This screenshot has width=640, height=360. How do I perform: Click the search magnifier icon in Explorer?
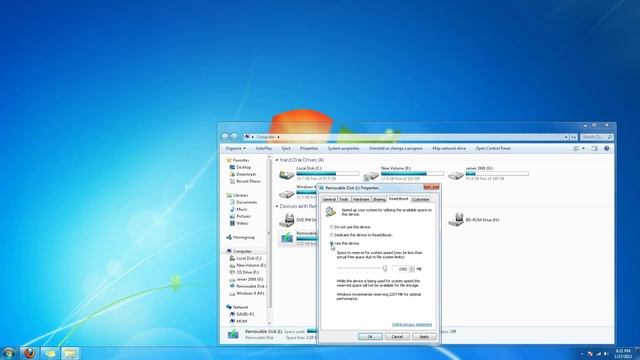(610, 137)
